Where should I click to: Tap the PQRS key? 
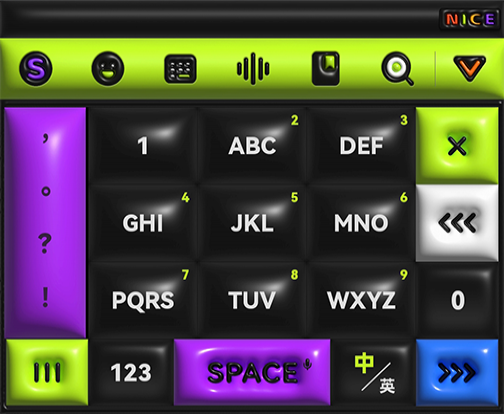143,300
